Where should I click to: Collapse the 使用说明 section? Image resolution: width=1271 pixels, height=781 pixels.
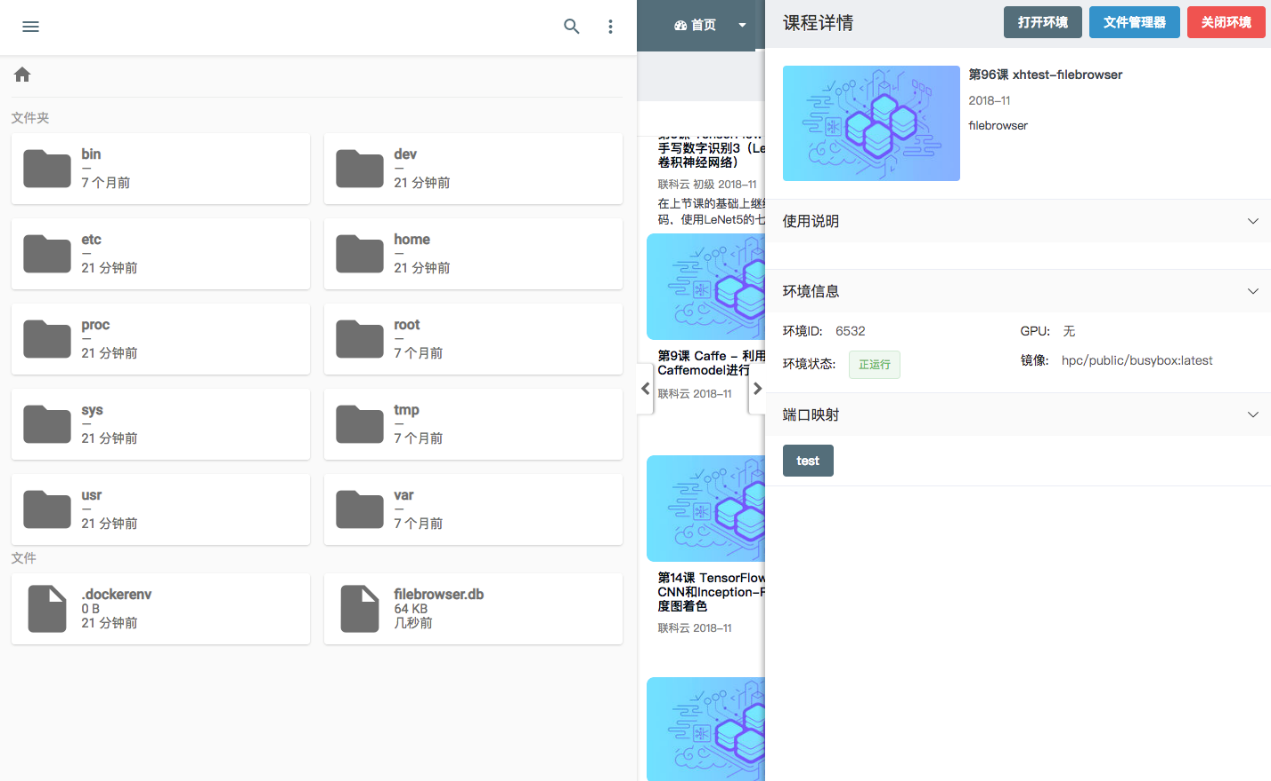(x=1252, y=221)
